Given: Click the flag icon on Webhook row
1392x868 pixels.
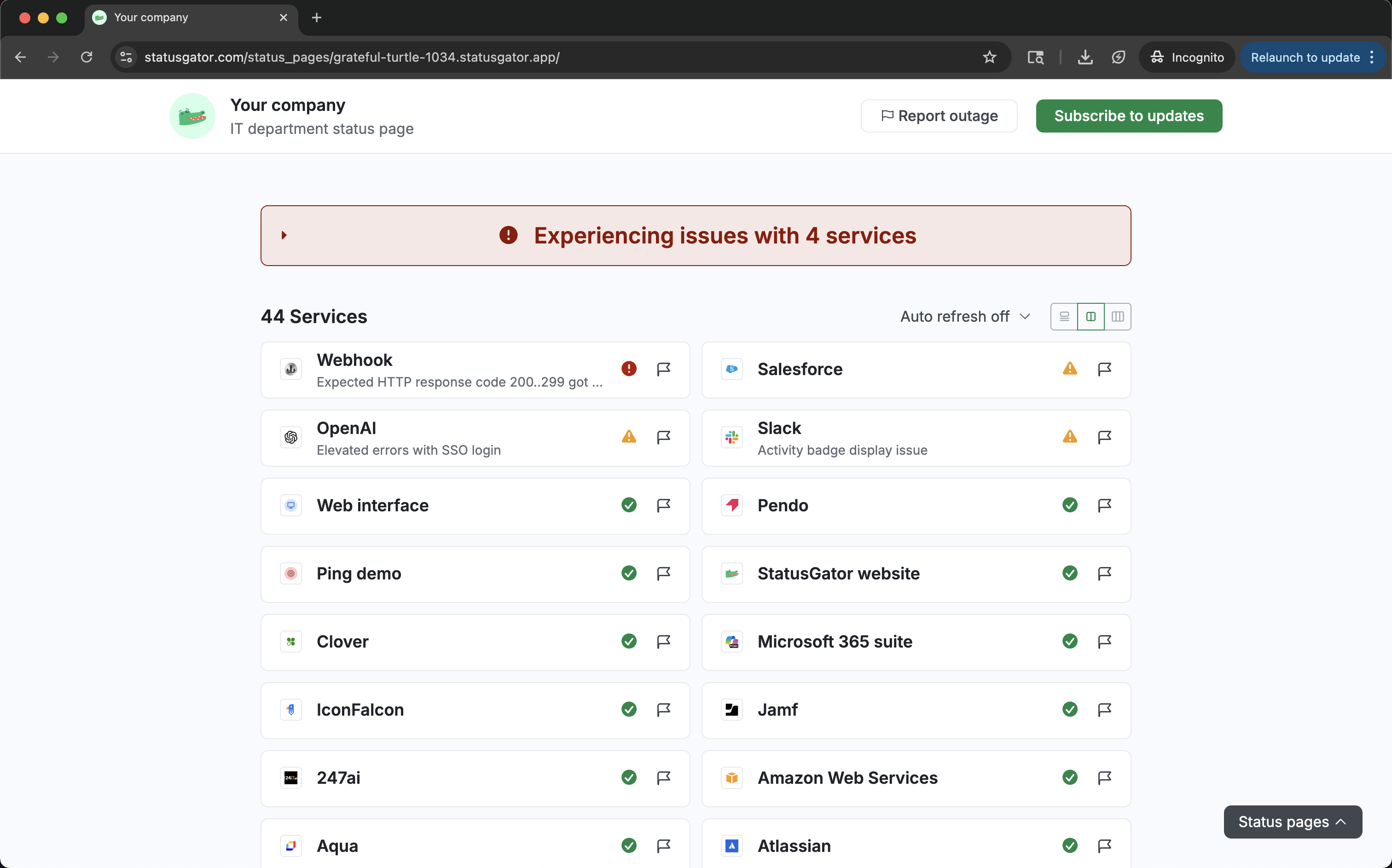Looking at the screenshot, I should pos(664,369).
